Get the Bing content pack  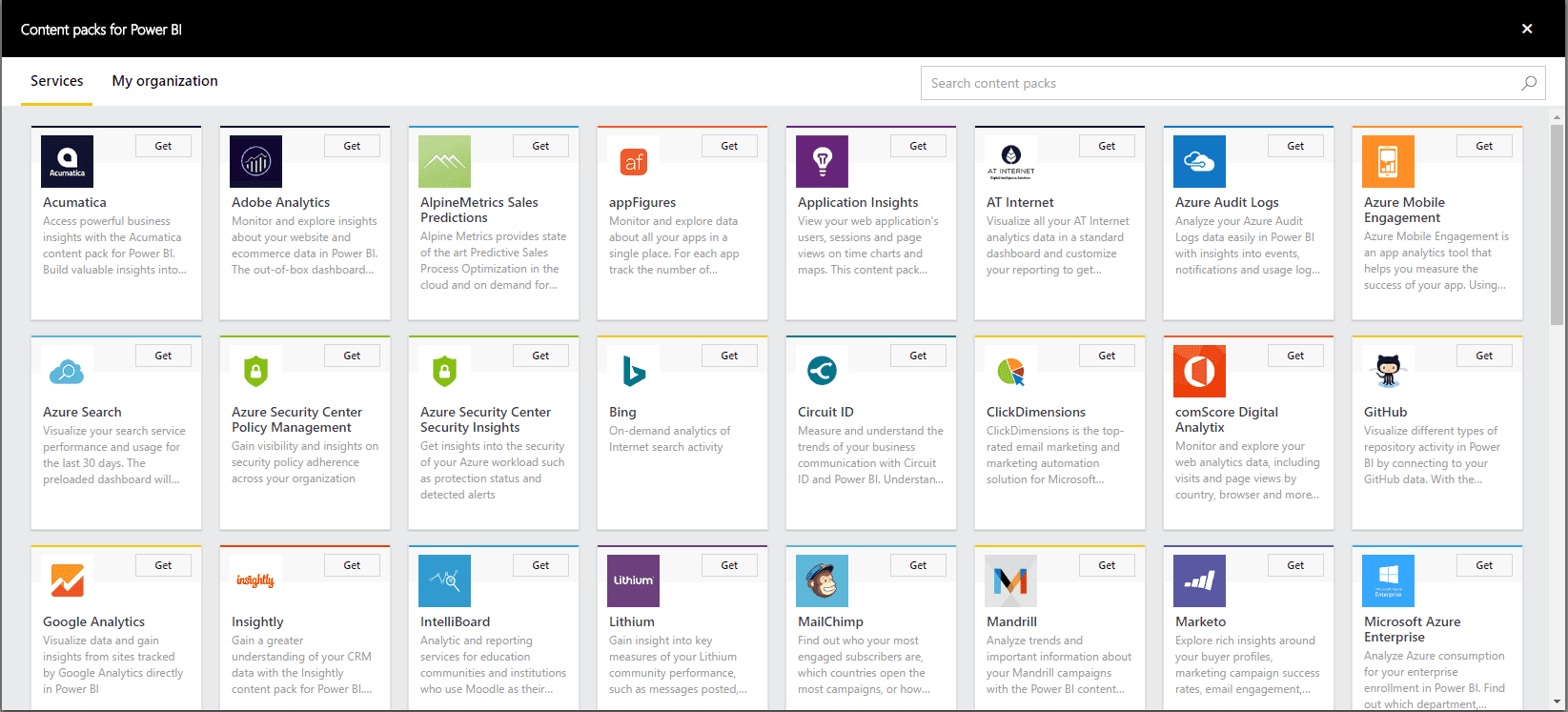(x=729, y=356)
